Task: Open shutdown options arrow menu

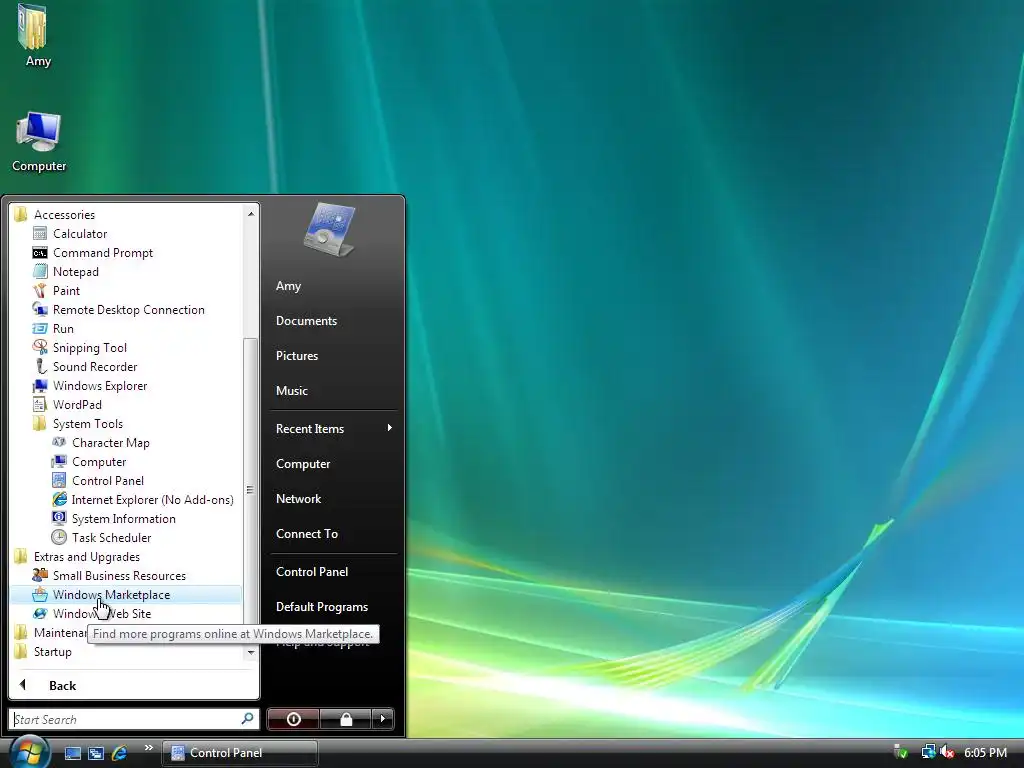Action: click(383, 719)
